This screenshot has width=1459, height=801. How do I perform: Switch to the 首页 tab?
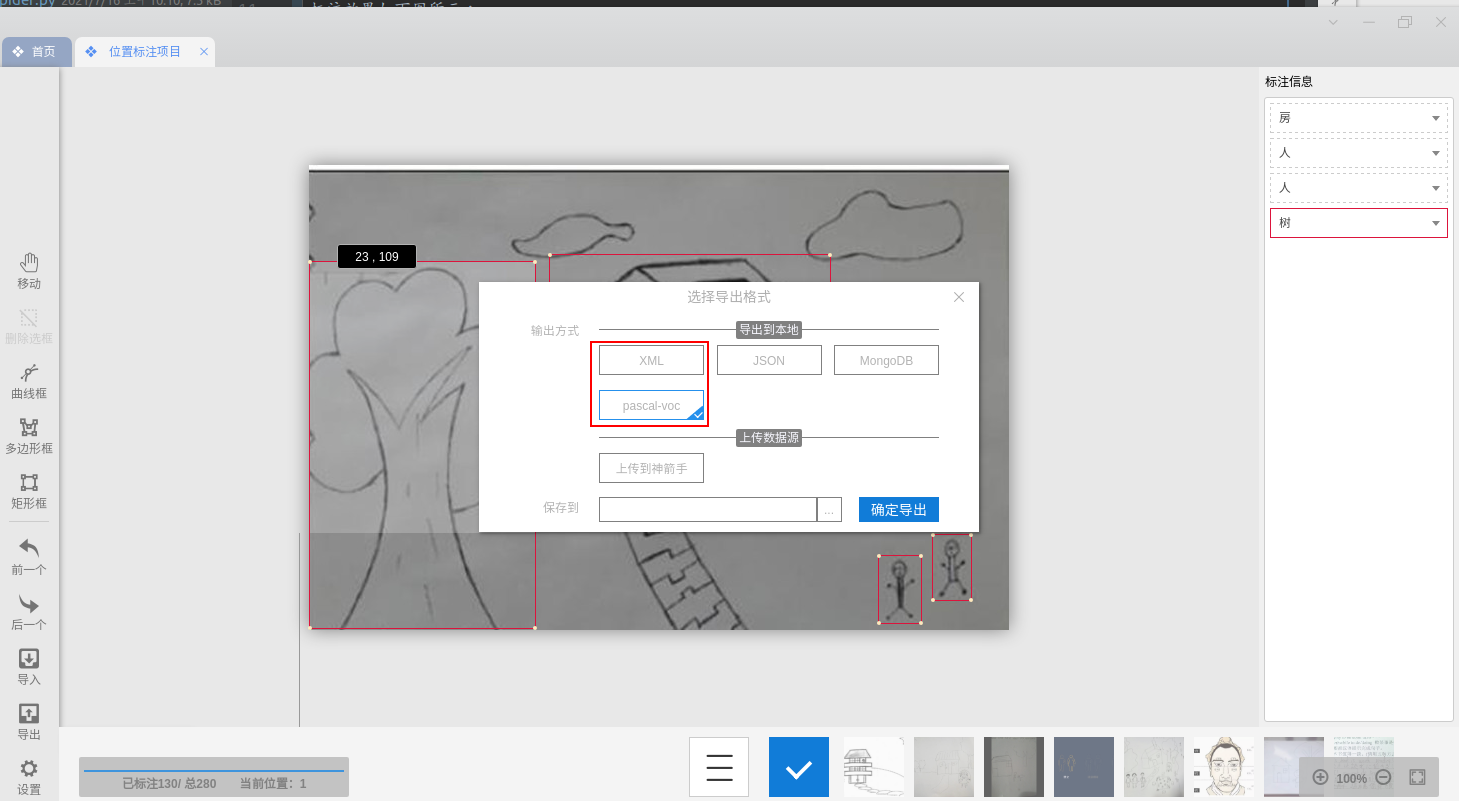(36, 52)
